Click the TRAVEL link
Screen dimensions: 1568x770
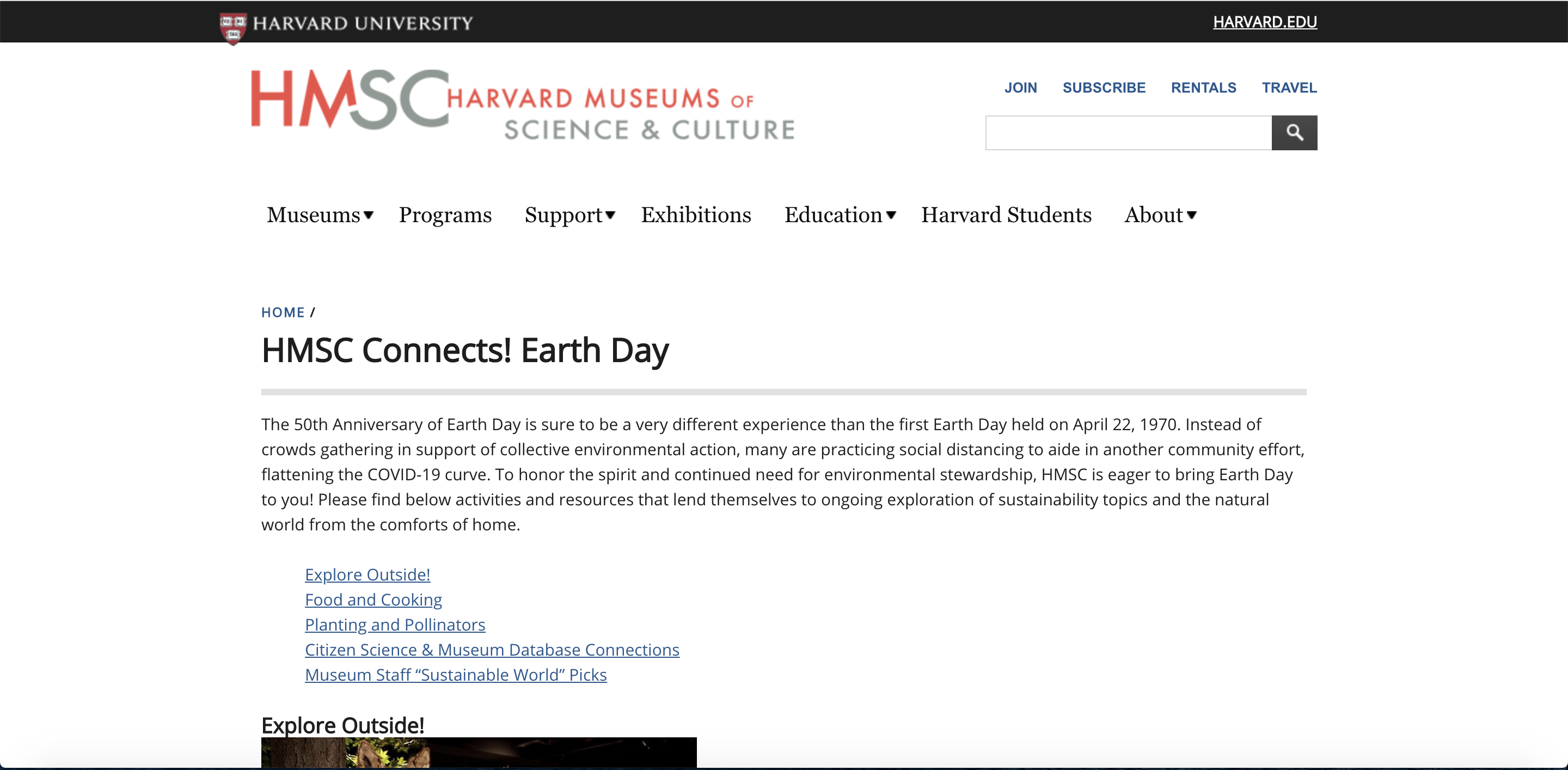click(1289, 88)
